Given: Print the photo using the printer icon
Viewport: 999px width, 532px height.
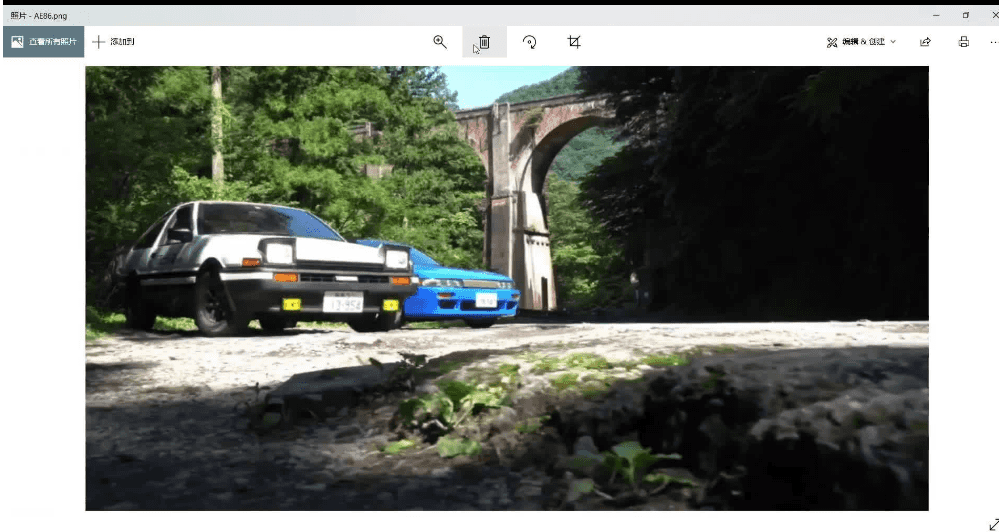Looking at the screenshot, I should point(963,42).
